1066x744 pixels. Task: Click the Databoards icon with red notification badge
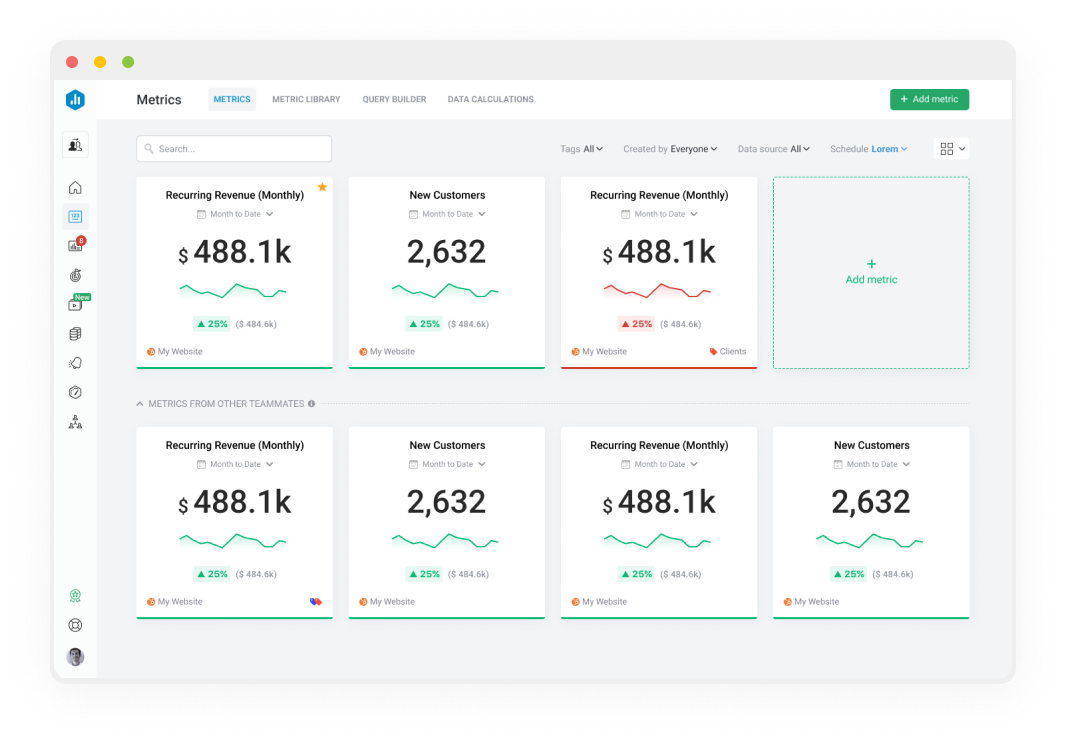click(x=75, y=245)
